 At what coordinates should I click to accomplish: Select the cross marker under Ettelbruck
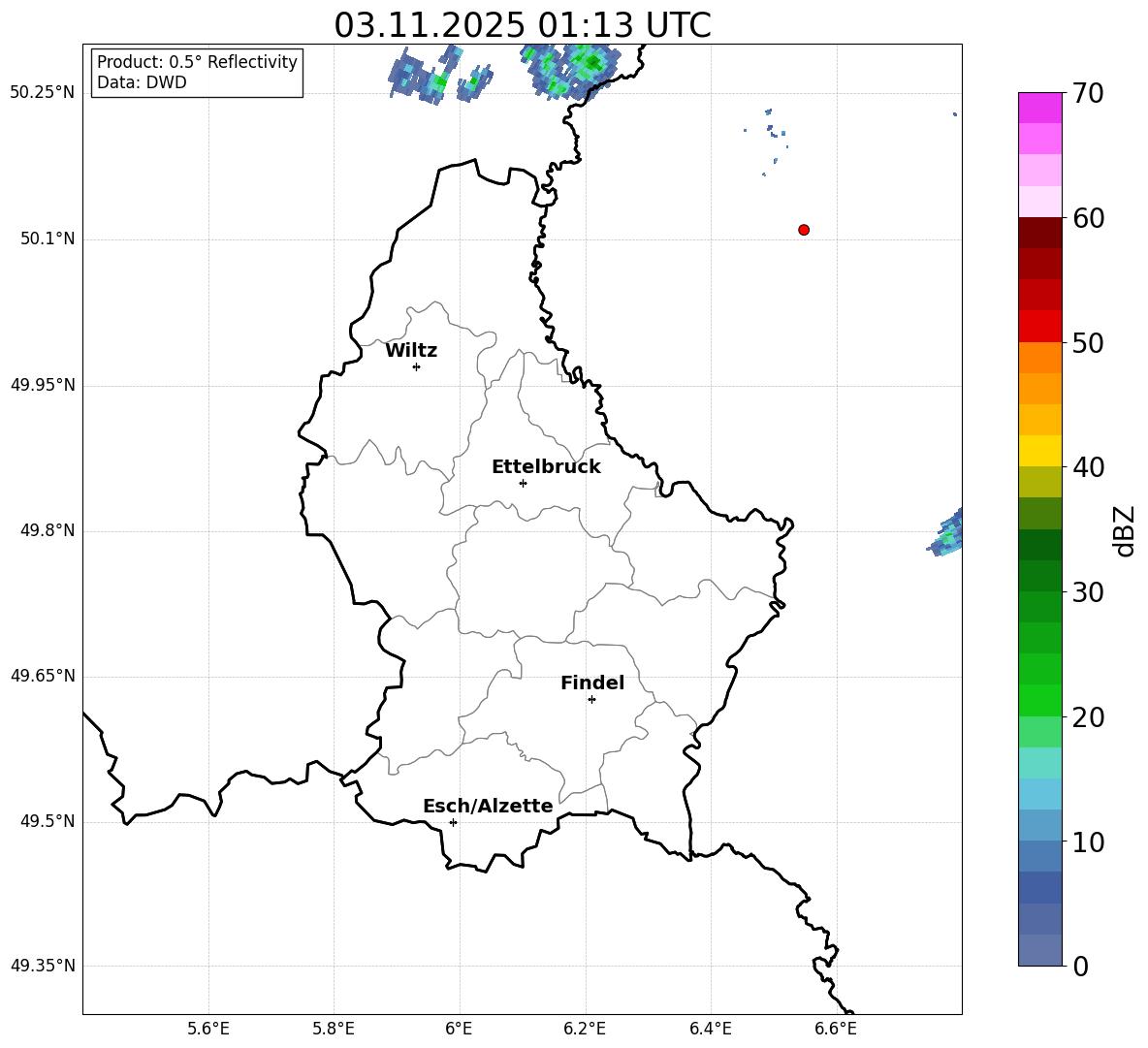pyautogui.click(x=523, y=483)
